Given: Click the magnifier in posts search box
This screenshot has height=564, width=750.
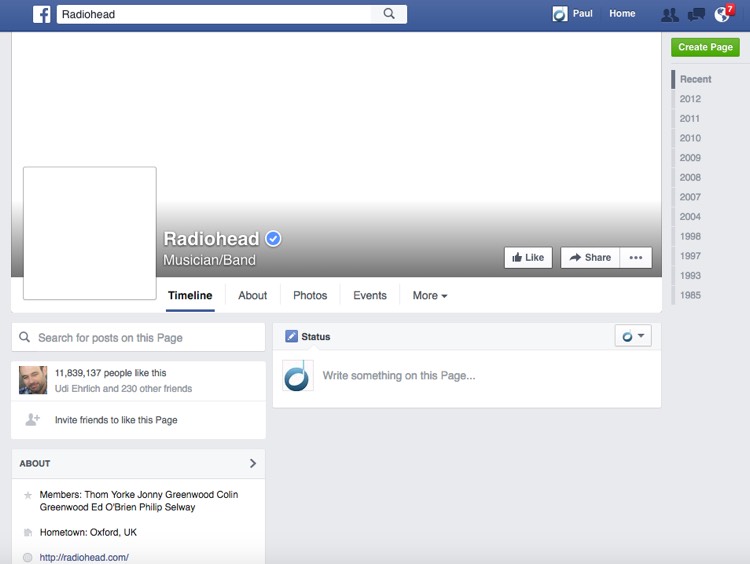Looking at the screenshot, I should coord(24,337).
